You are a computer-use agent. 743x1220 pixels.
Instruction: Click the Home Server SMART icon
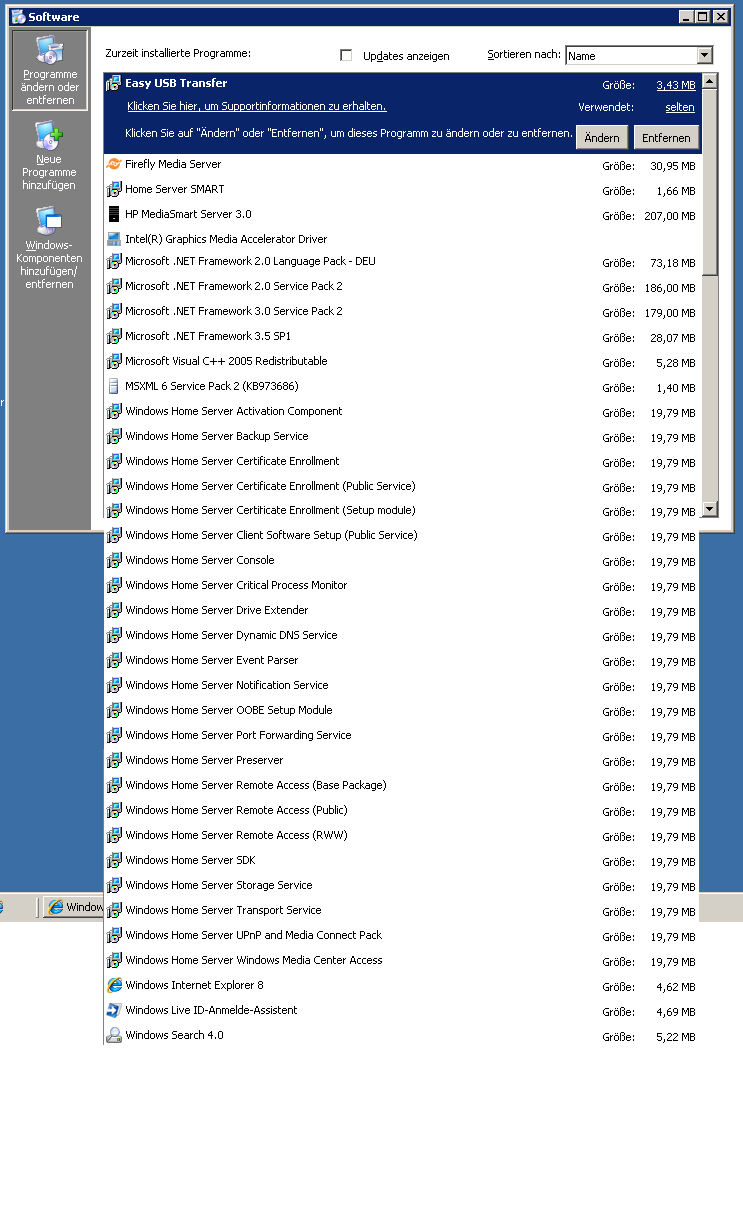pyautogui.click(x=114, y=189)
